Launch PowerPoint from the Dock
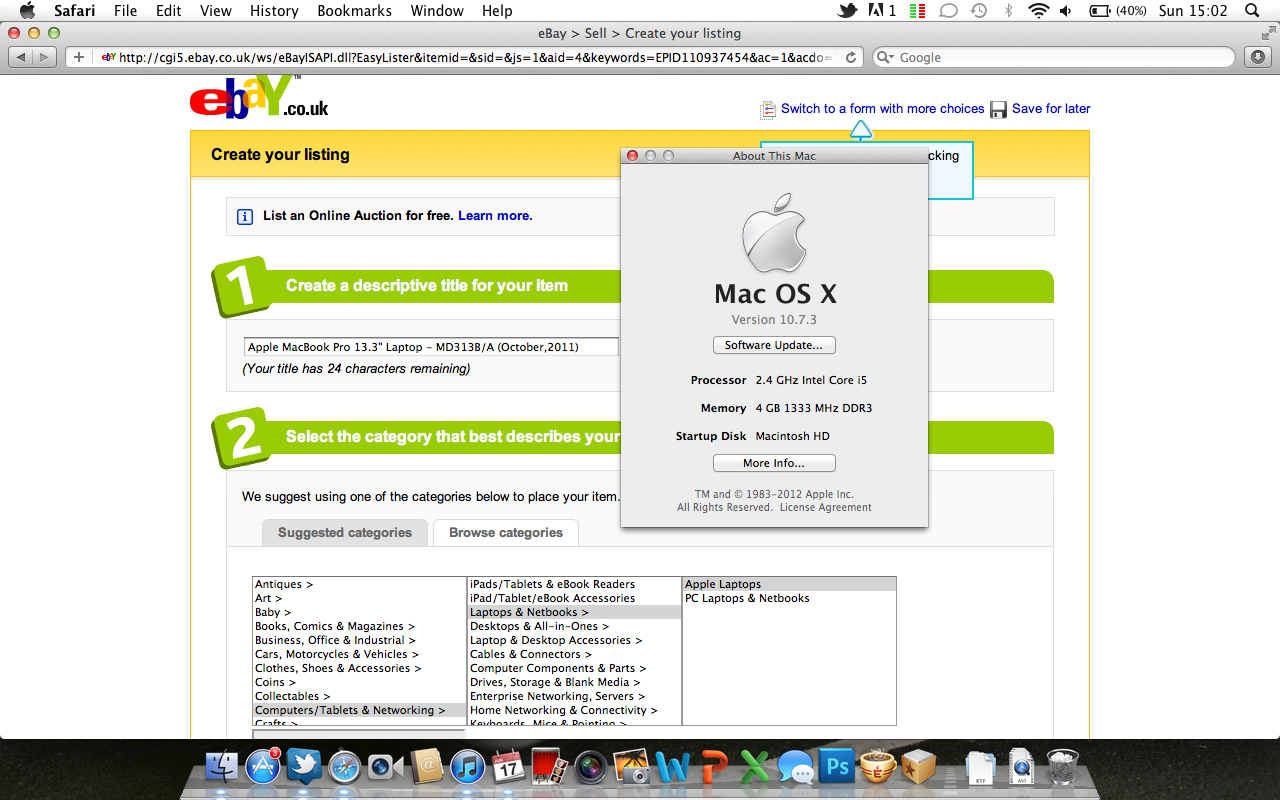 [714, 767]
